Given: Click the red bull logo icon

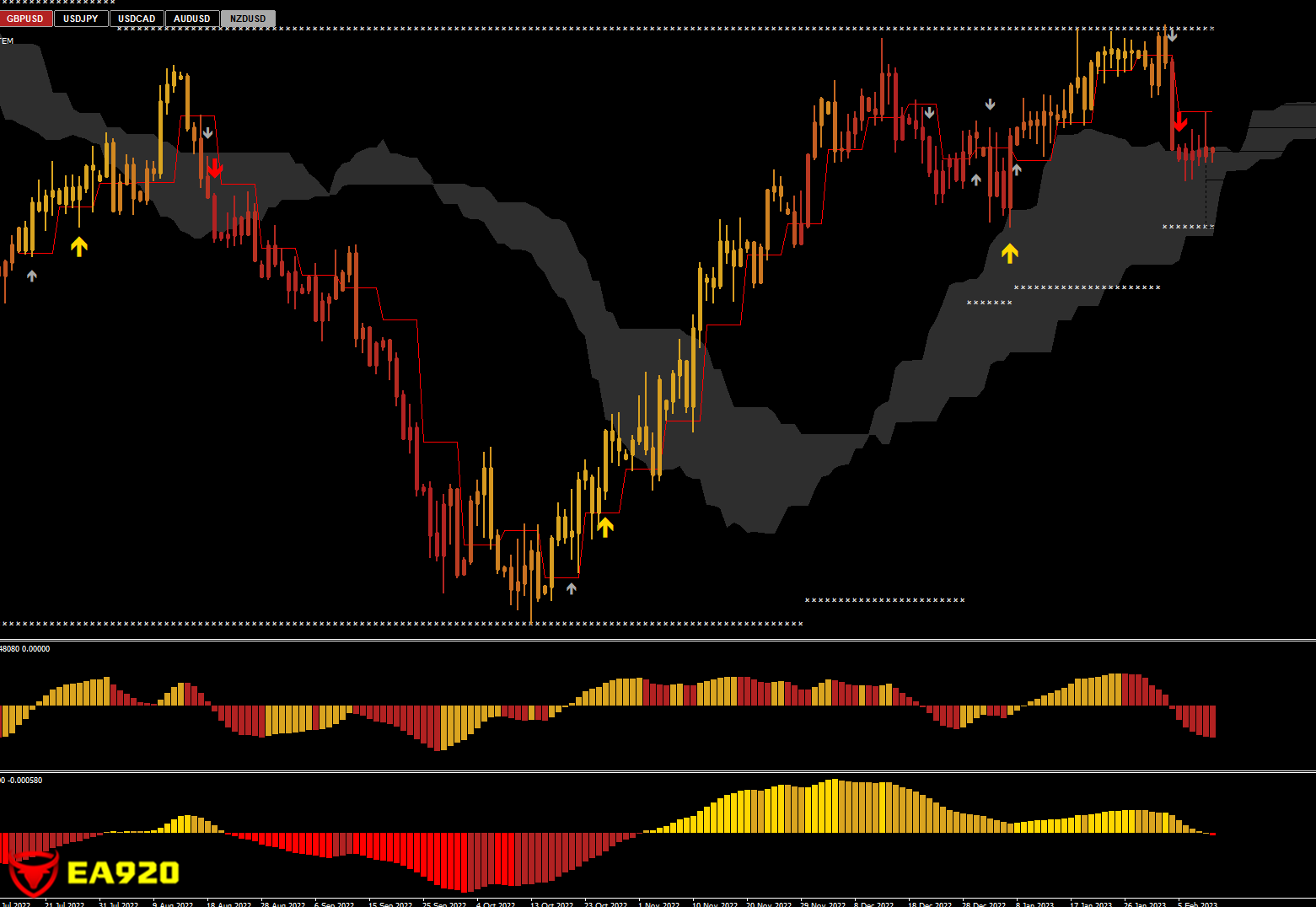Looking at the screenshot, I should (32, 872).
